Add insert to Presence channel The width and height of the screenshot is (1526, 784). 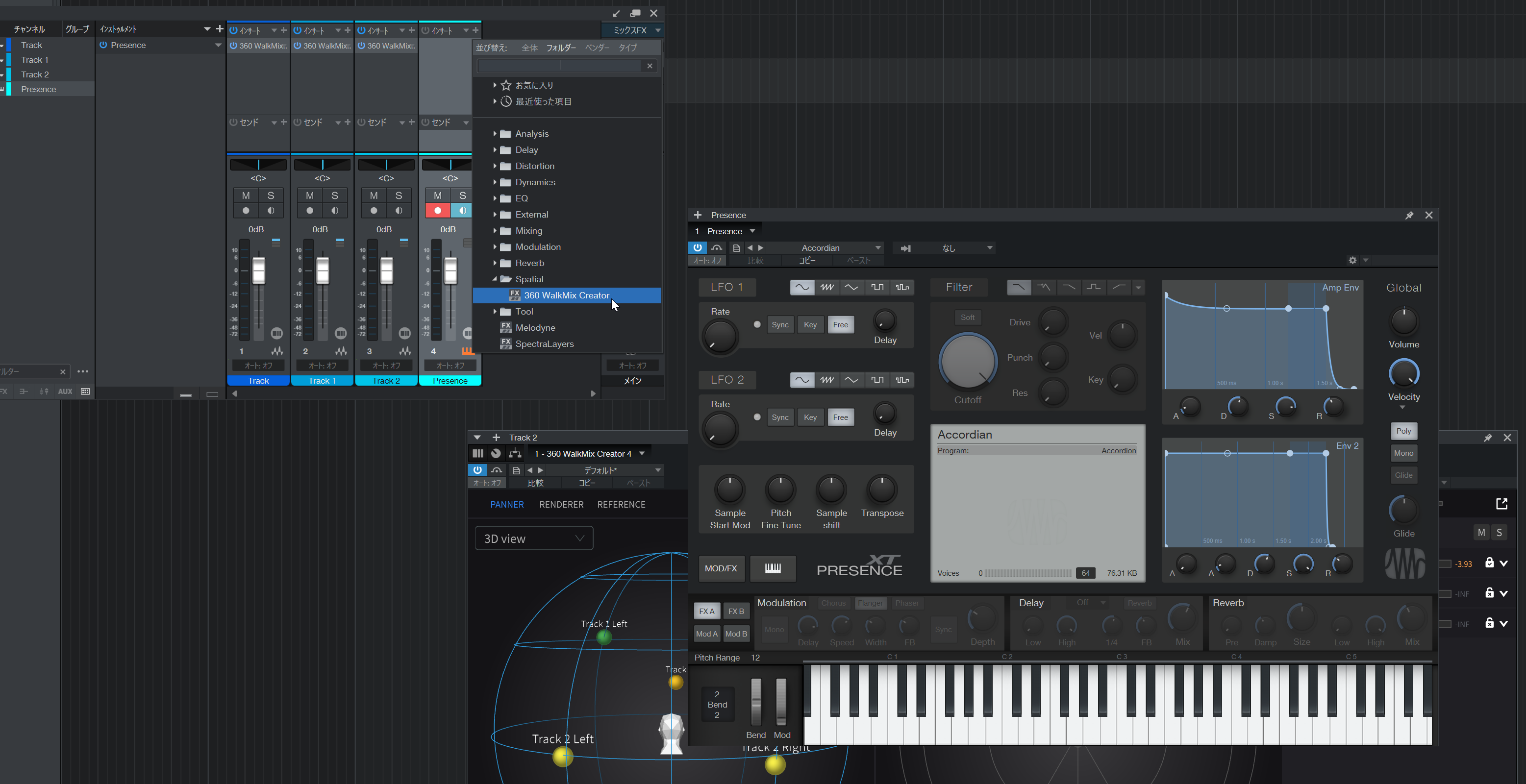[475, 30]
